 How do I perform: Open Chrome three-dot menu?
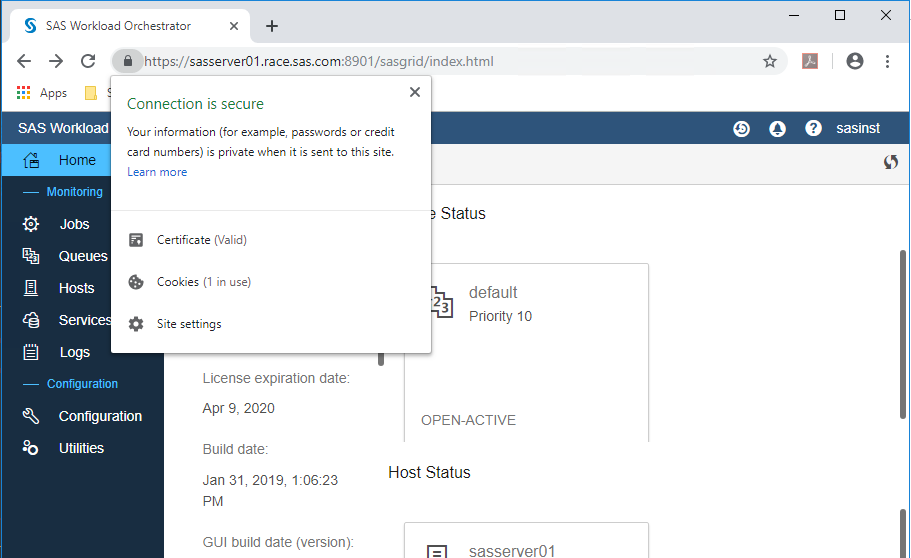[x=887, y=61]
